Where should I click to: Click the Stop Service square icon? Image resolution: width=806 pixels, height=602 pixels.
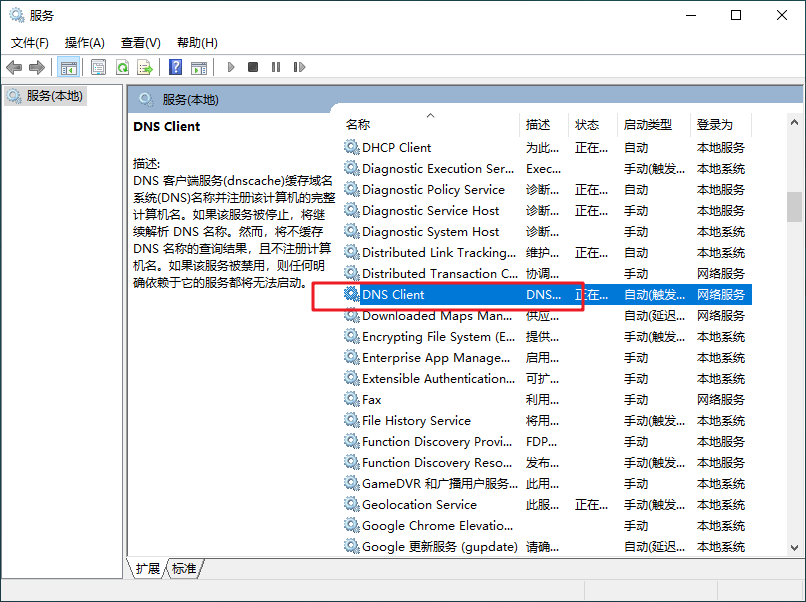click(x=253, y=67)
